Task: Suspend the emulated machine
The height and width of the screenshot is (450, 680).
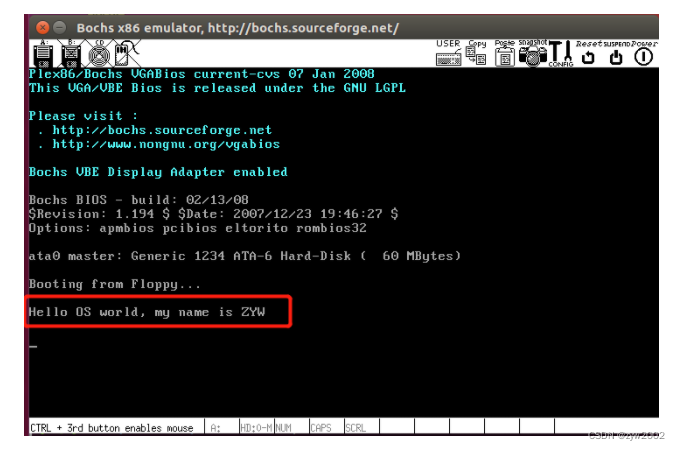Action: point(616,53)
